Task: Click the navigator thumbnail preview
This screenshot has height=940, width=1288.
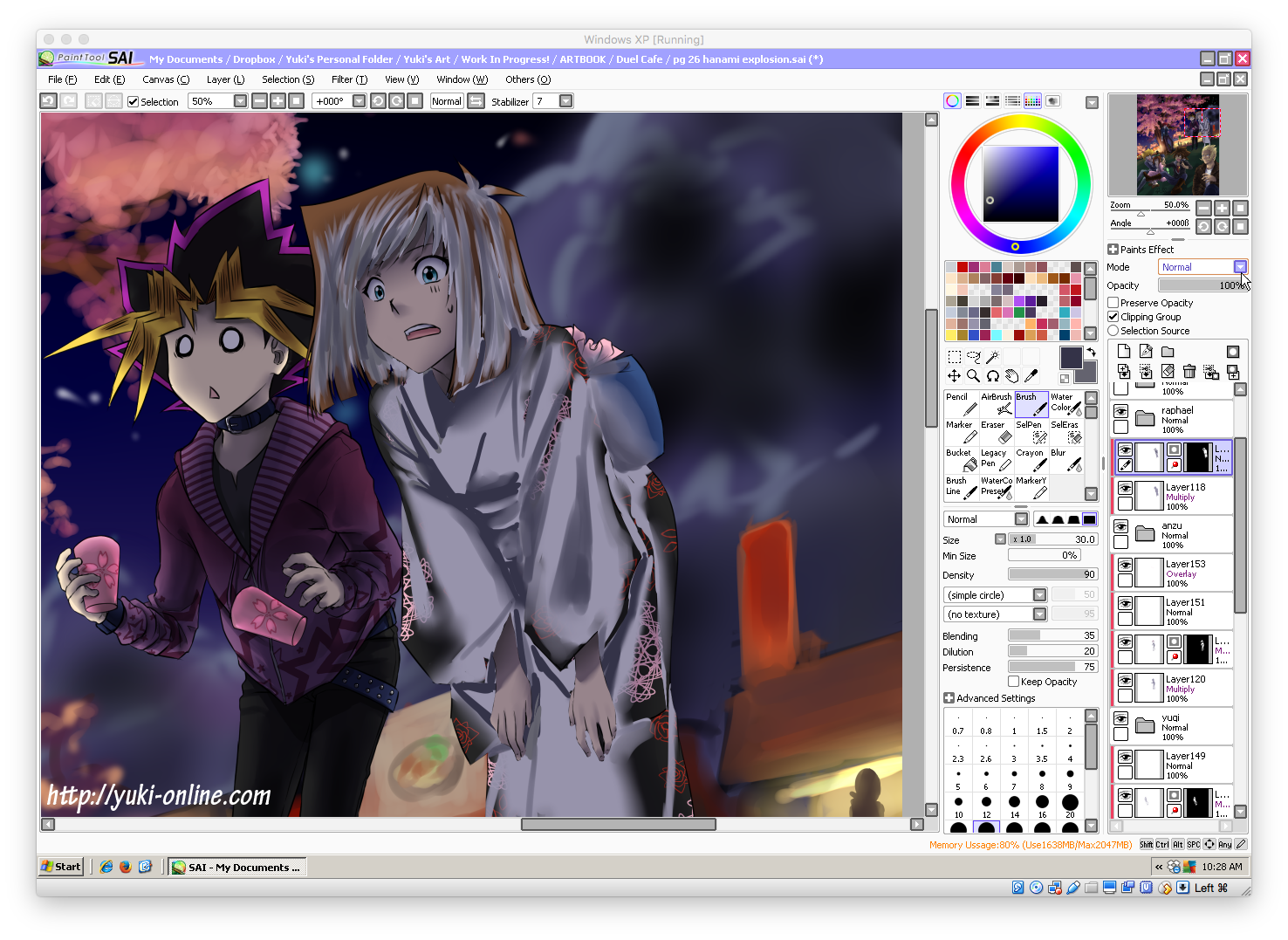Action: [1178, 145]
